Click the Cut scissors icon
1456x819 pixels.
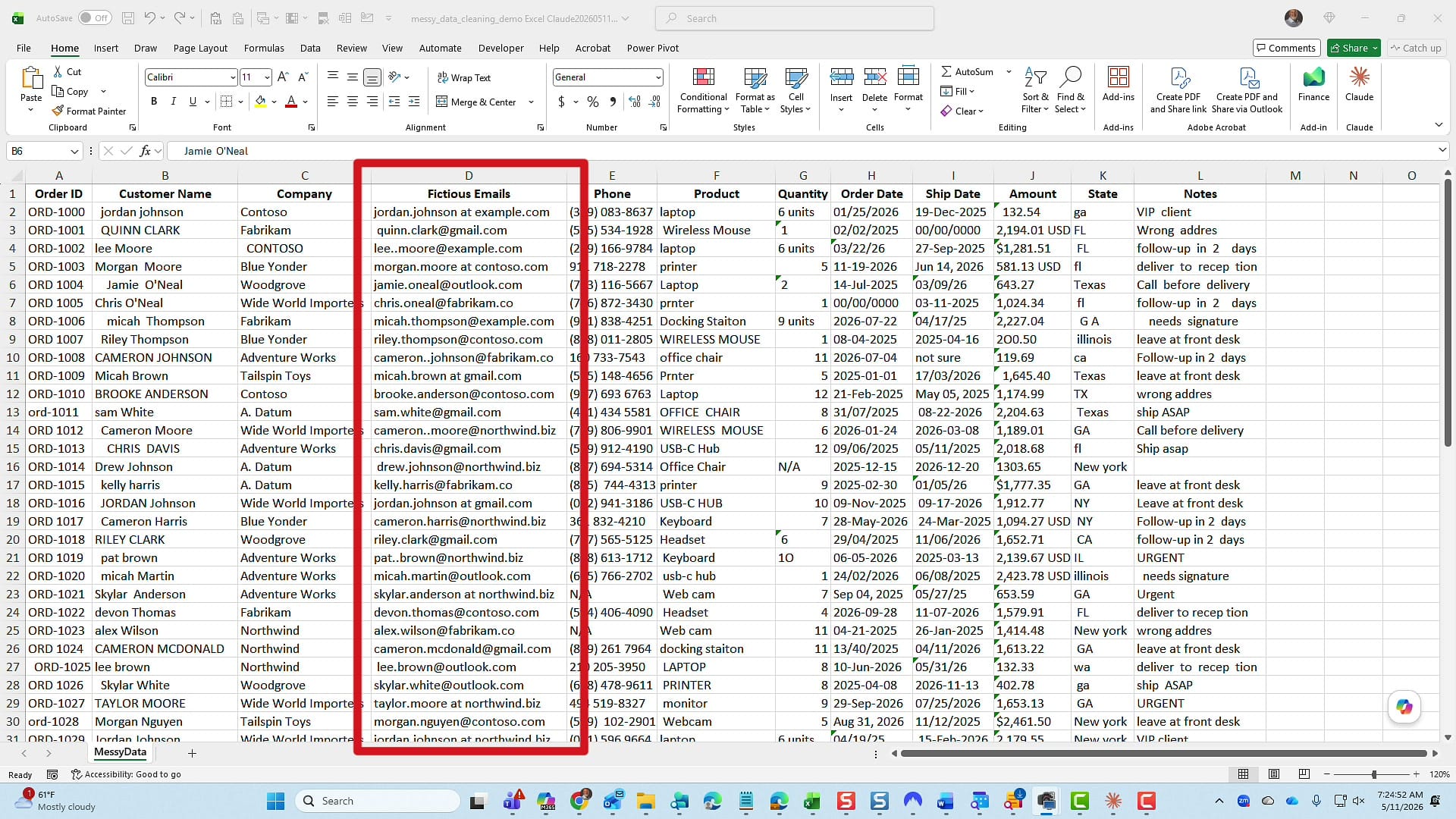58,71
